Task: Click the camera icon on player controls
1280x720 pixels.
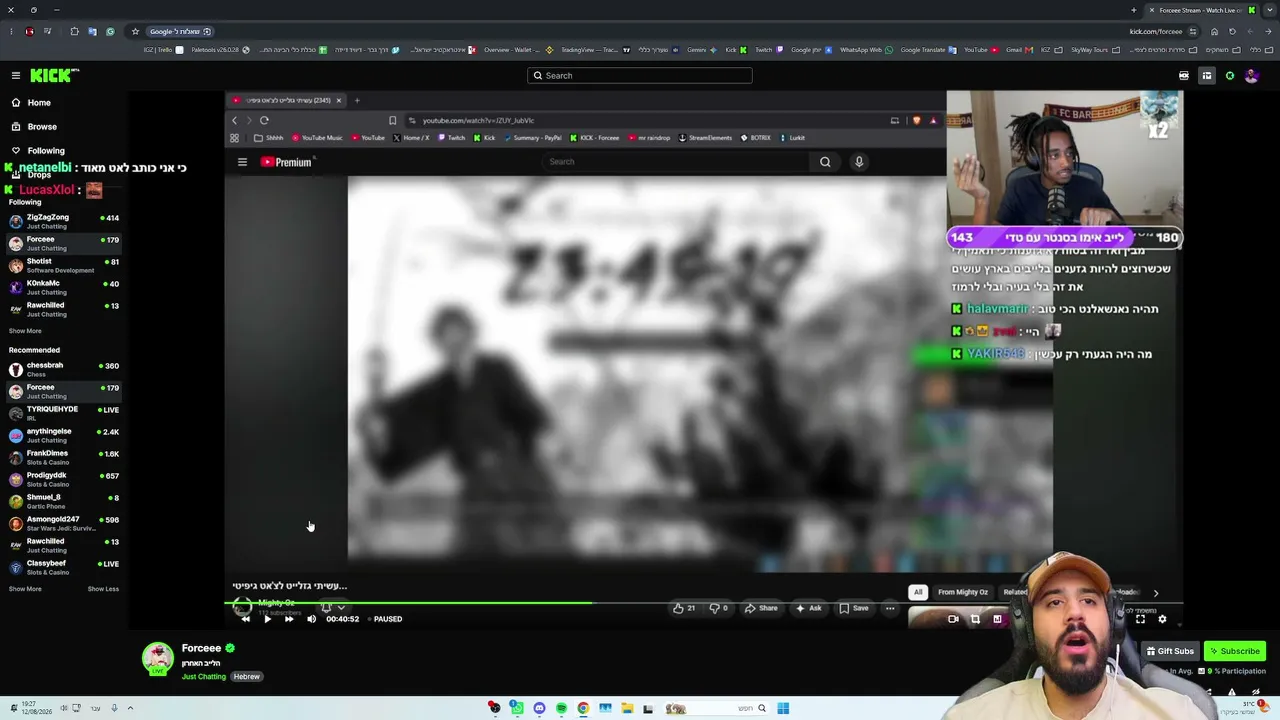Action: coord(953,619)
